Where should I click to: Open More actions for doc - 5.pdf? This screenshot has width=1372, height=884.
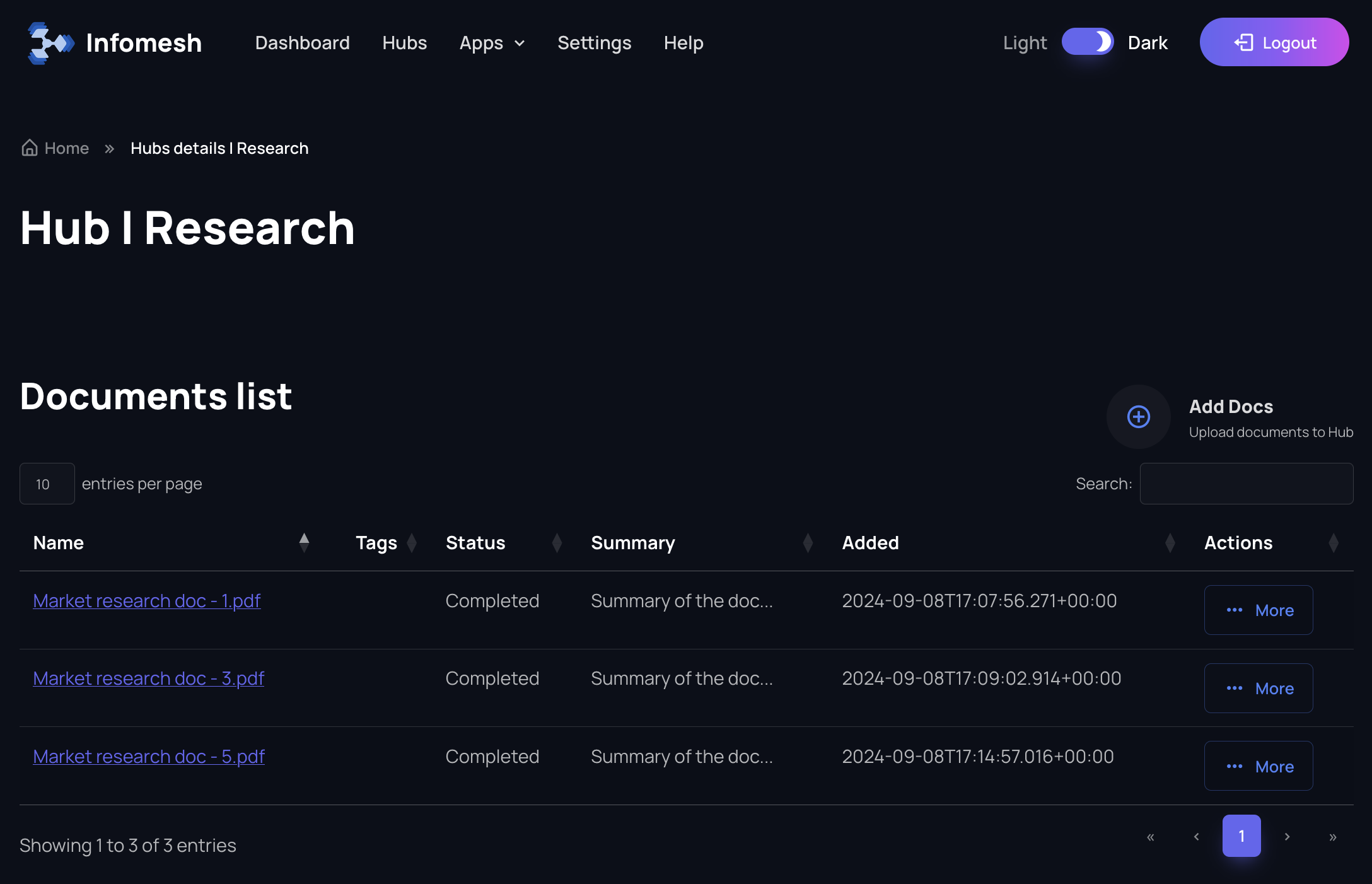point(1258,766)
